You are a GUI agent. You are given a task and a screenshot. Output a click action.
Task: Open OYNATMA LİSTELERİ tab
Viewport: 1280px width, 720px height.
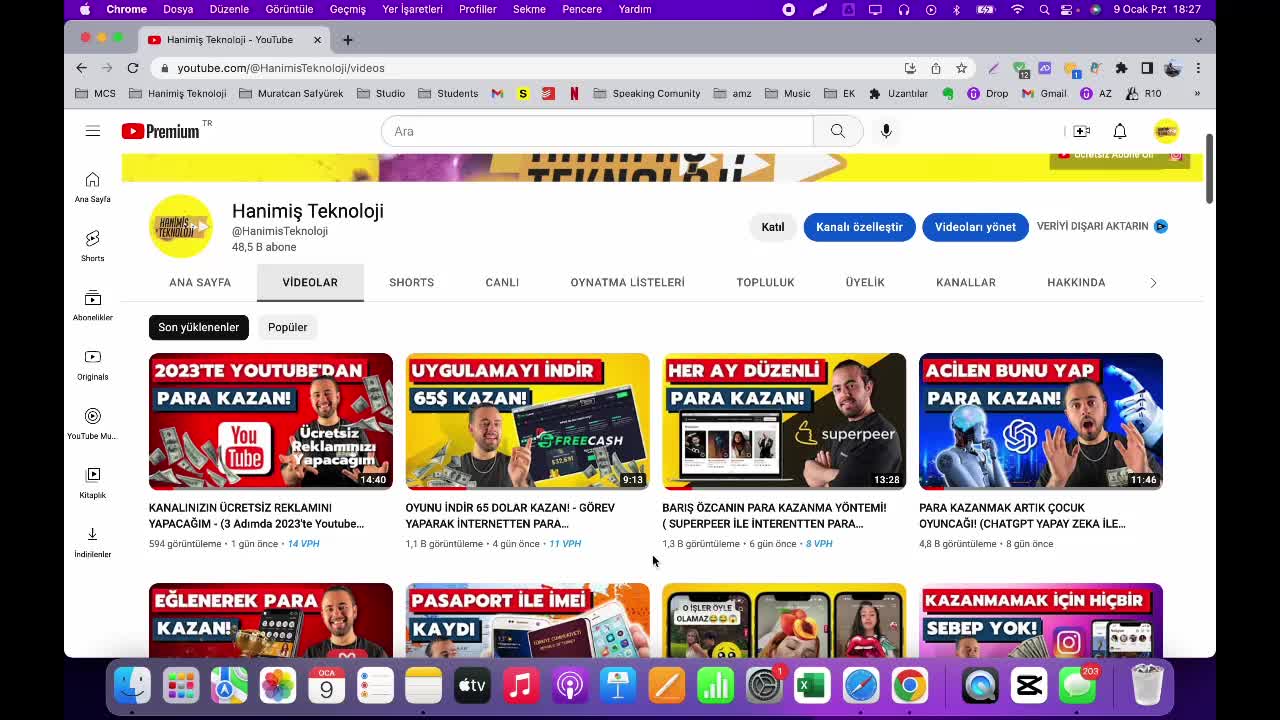pos(627,282)
